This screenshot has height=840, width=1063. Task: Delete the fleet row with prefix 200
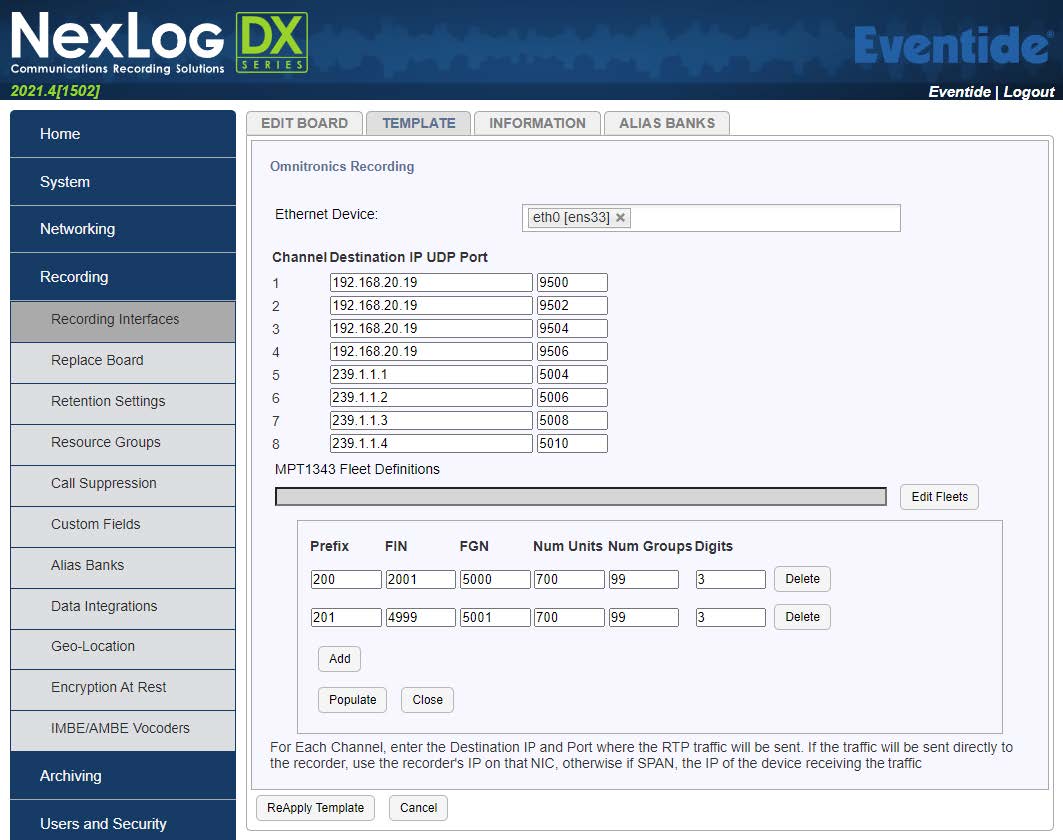pos(802,579)
